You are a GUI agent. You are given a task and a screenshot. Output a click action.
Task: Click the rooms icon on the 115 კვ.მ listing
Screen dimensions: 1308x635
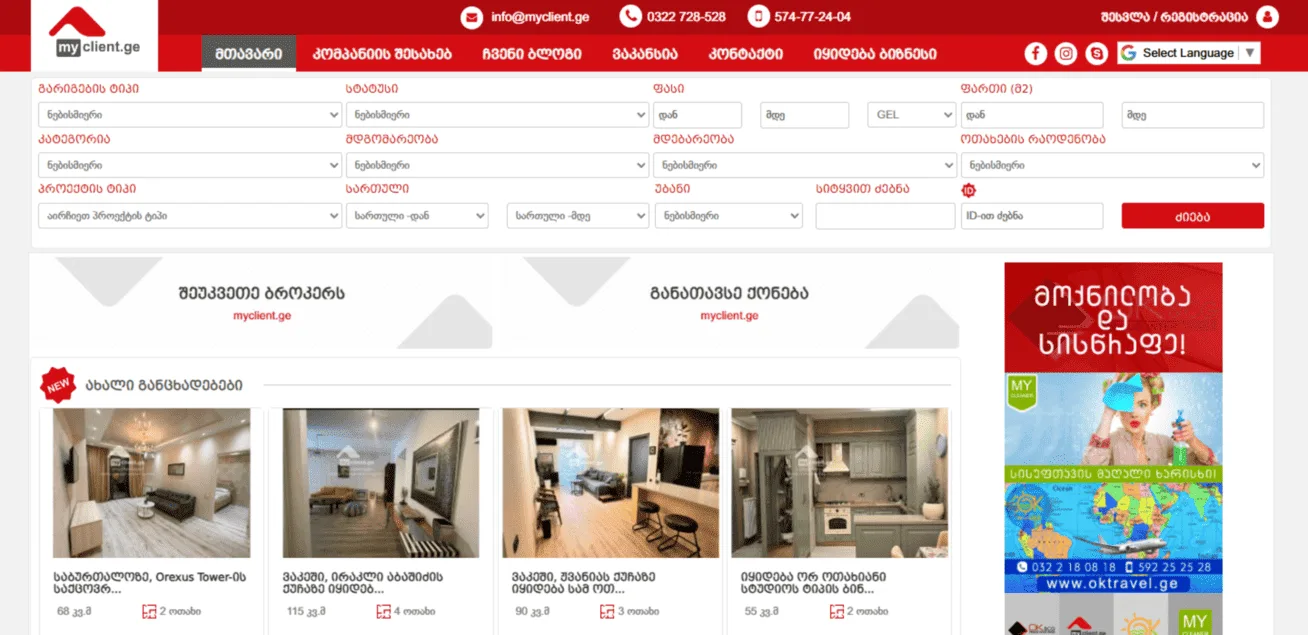click(x=383, y=611)
